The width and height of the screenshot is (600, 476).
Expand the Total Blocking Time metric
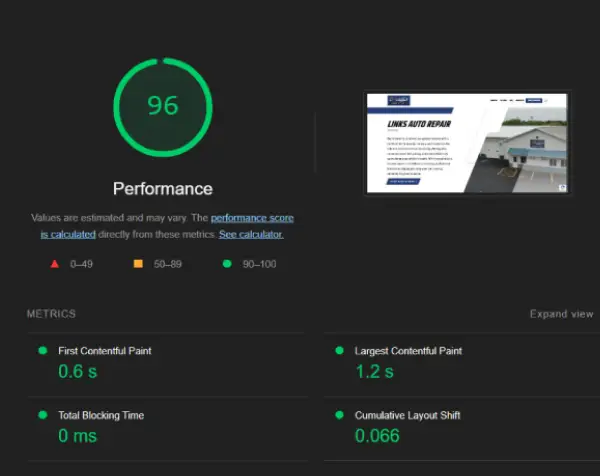coord(100,415)
